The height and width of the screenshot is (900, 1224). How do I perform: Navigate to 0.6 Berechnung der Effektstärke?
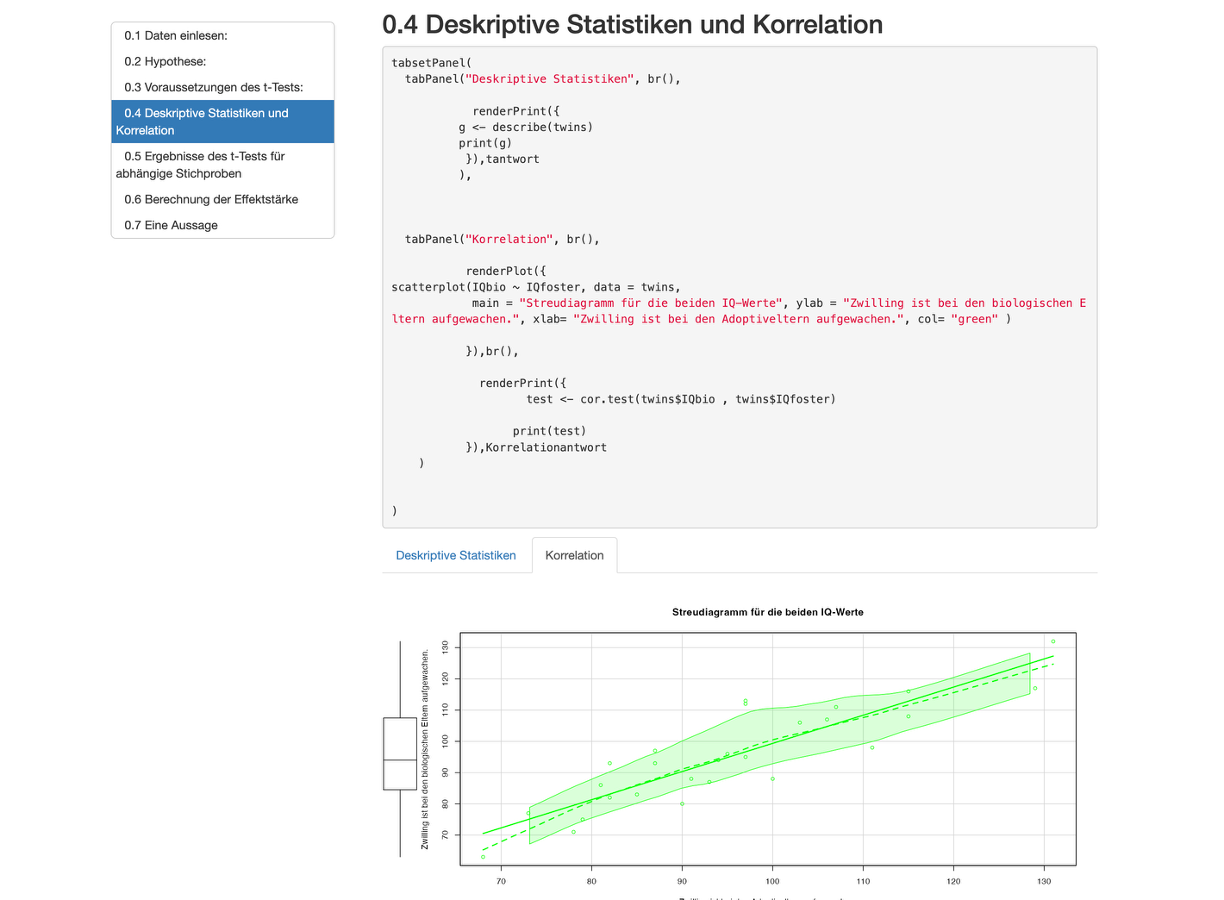coord(211,200)
